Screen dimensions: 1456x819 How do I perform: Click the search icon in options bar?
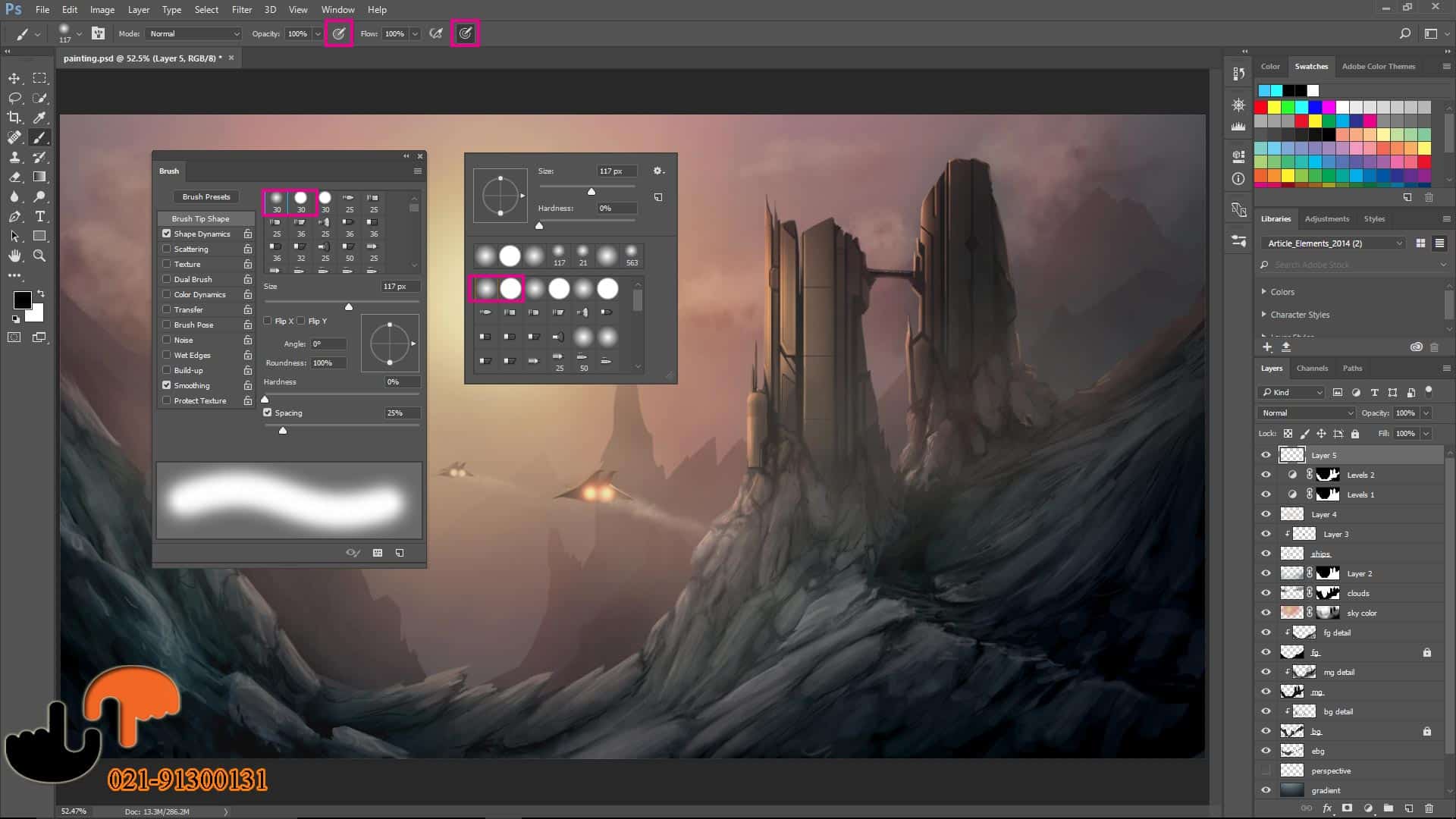coord(1405,33)
